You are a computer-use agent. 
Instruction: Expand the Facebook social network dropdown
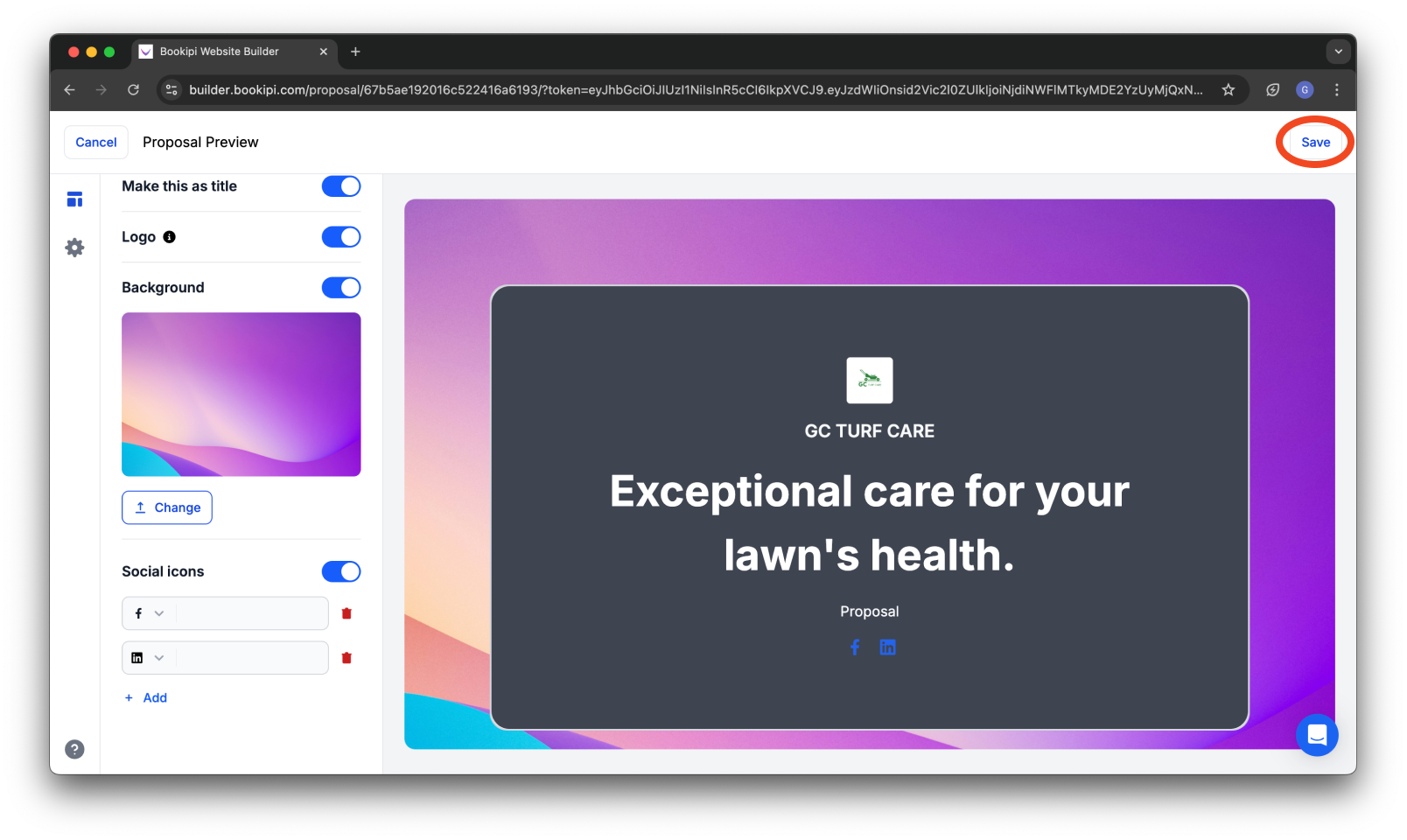click(149, 613)
